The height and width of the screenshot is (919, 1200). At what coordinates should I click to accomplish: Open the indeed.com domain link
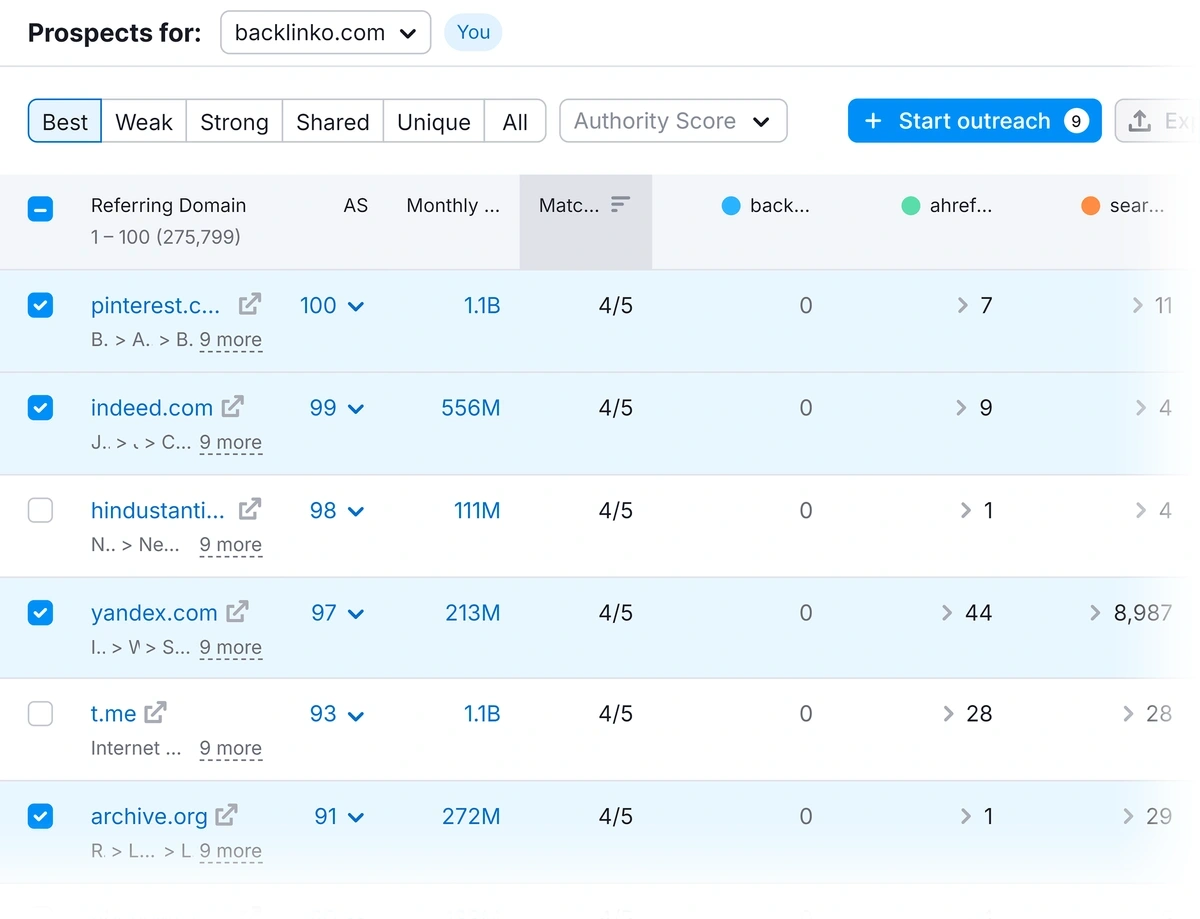pyautogui.click(x=152, y=408)
